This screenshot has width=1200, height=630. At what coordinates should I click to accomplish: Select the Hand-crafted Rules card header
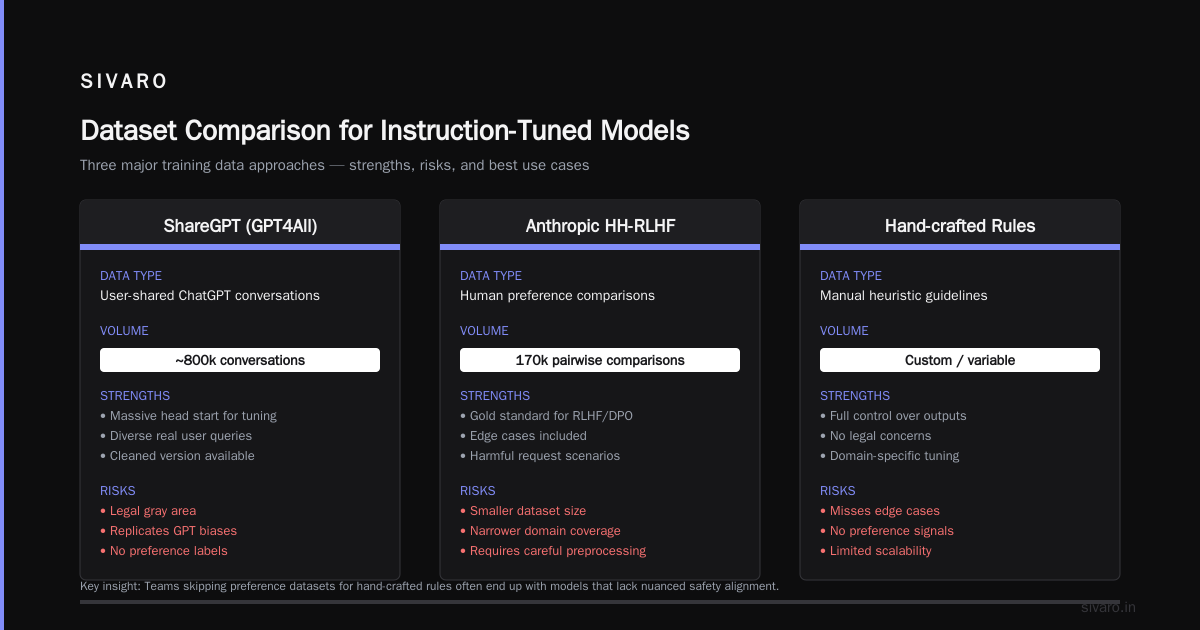point(960,225)
